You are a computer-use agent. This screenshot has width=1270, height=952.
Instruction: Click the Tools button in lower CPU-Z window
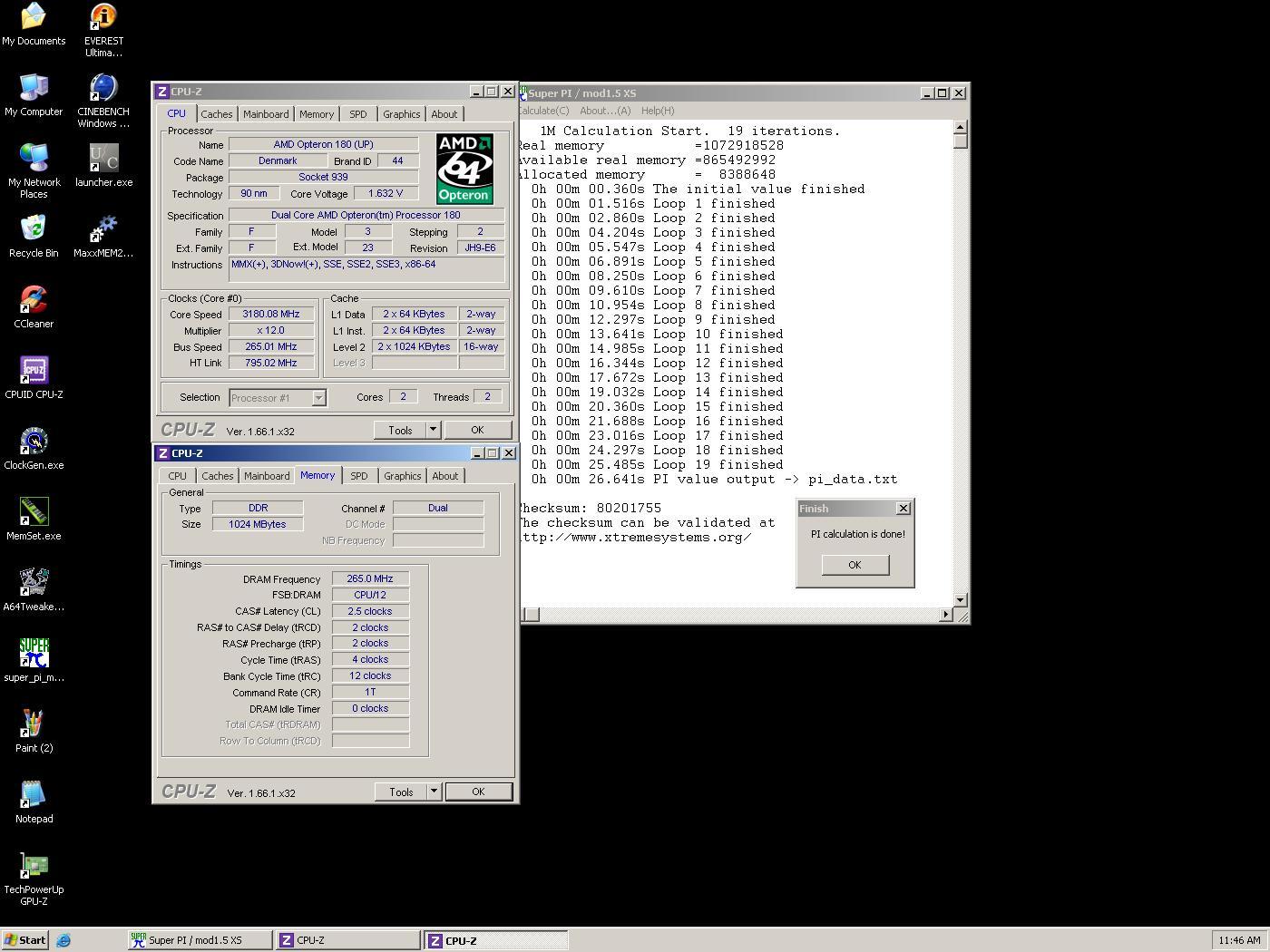pyautogui.click(x=401, y=792)
